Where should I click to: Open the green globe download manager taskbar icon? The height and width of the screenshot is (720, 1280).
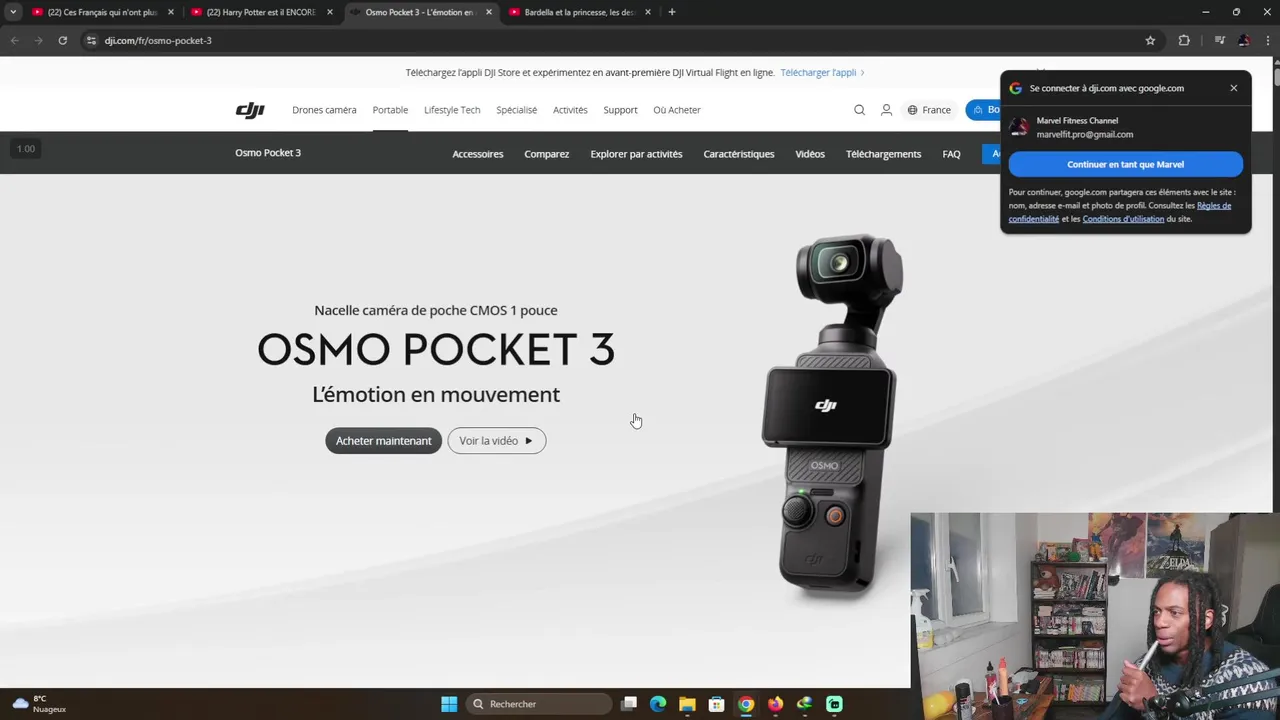click(x=804, y=704)
